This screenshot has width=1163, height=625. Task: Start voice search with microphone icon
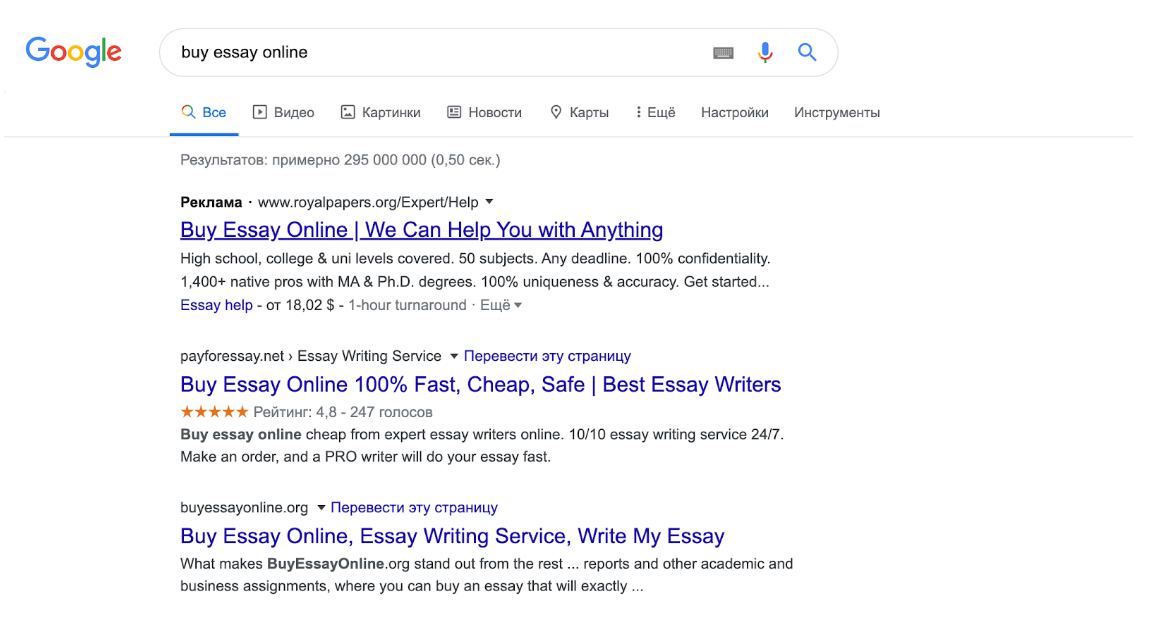coord(765,52)
